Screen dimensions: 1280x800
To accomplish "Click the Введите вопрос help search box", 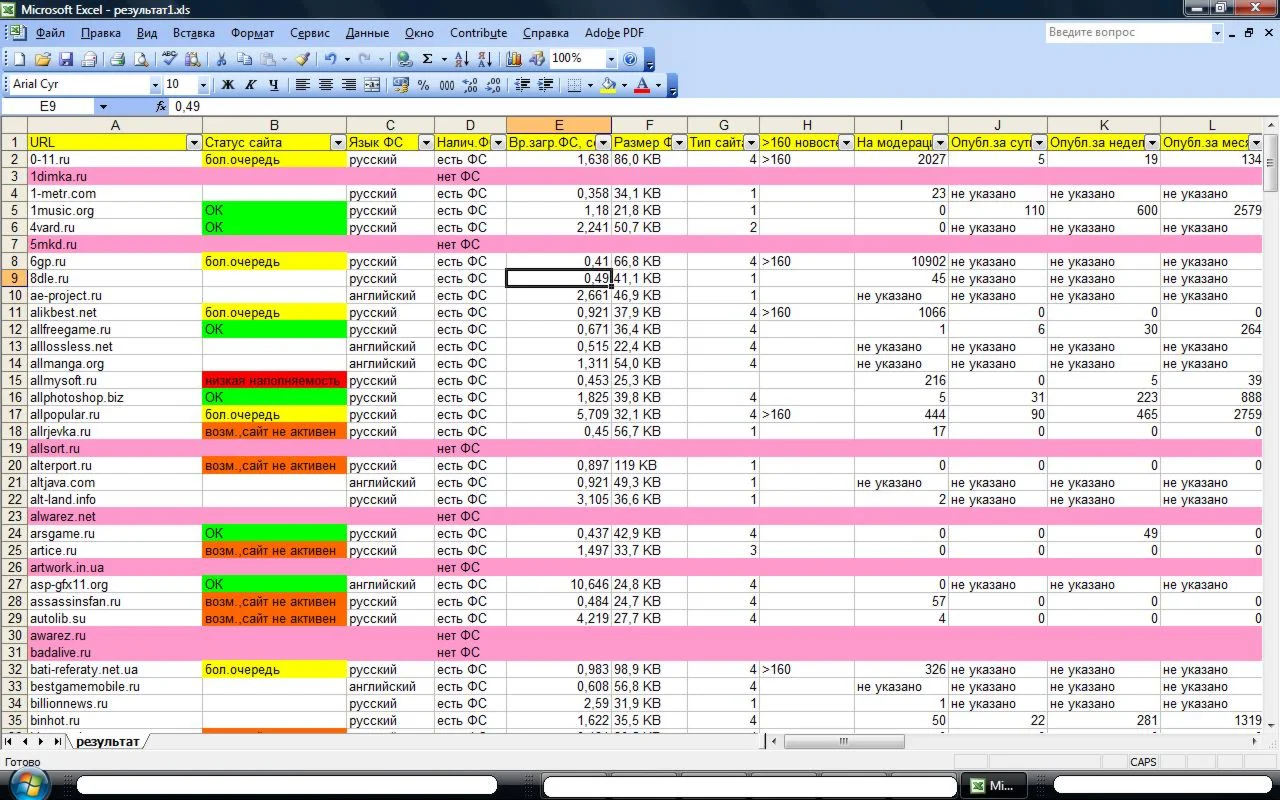I will (x=1128, y=33).
